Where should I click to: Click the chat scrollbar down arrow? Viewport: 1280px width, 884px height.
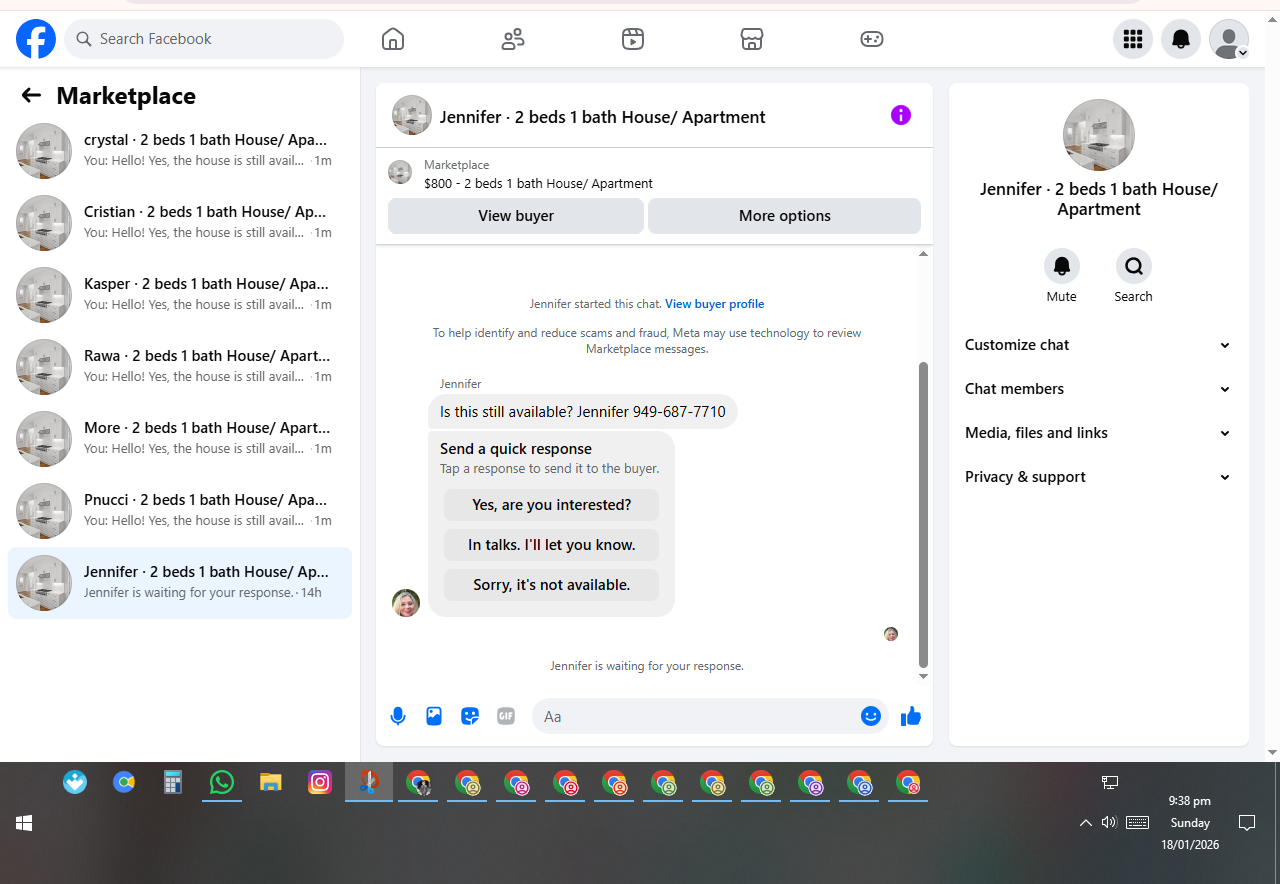point(923,677)
